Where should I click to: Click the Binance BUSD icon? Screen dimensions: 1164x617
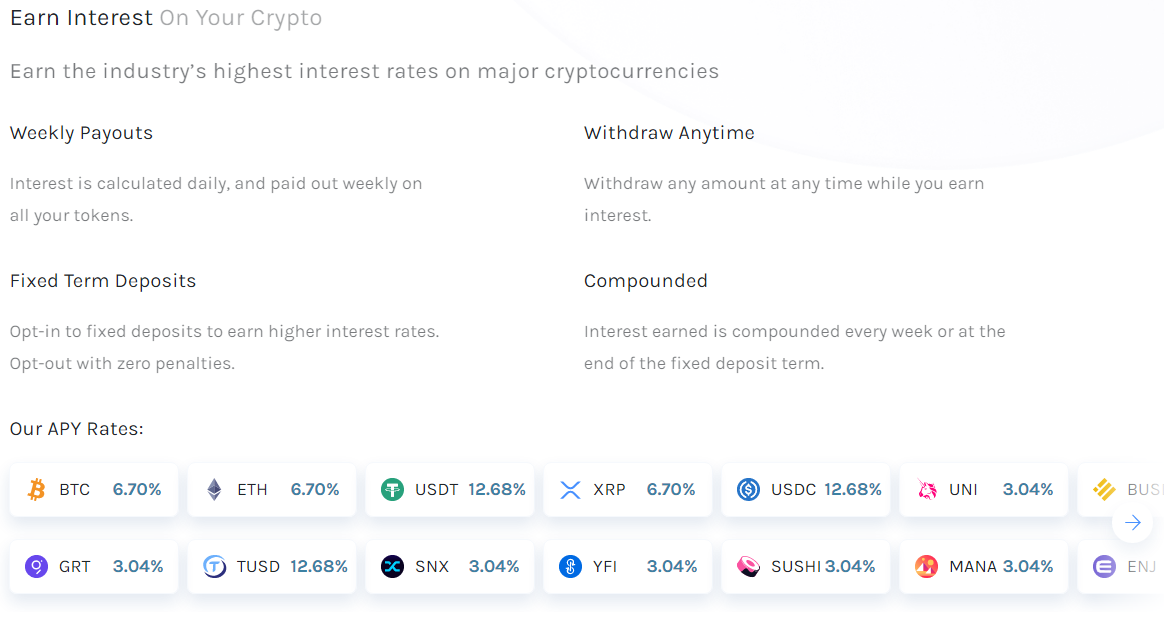(x=1103, y=489)
